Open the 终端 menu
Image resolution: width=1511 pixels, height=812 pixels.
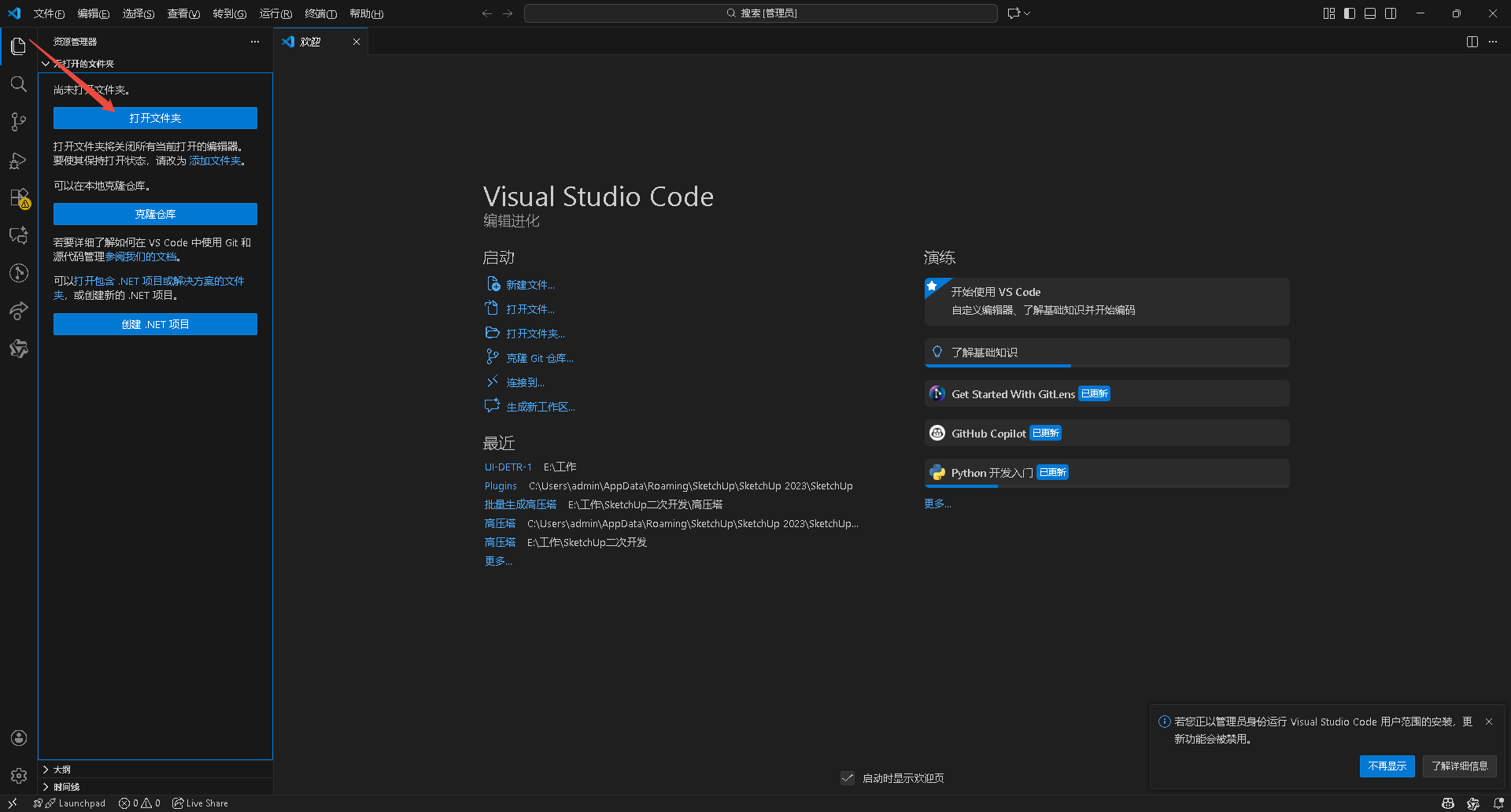tap(320, 13)
